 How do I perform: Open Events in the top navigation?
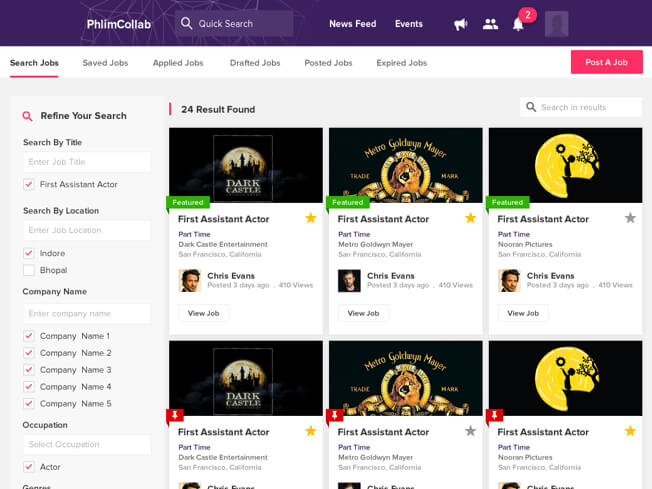[x=409, y=24]
